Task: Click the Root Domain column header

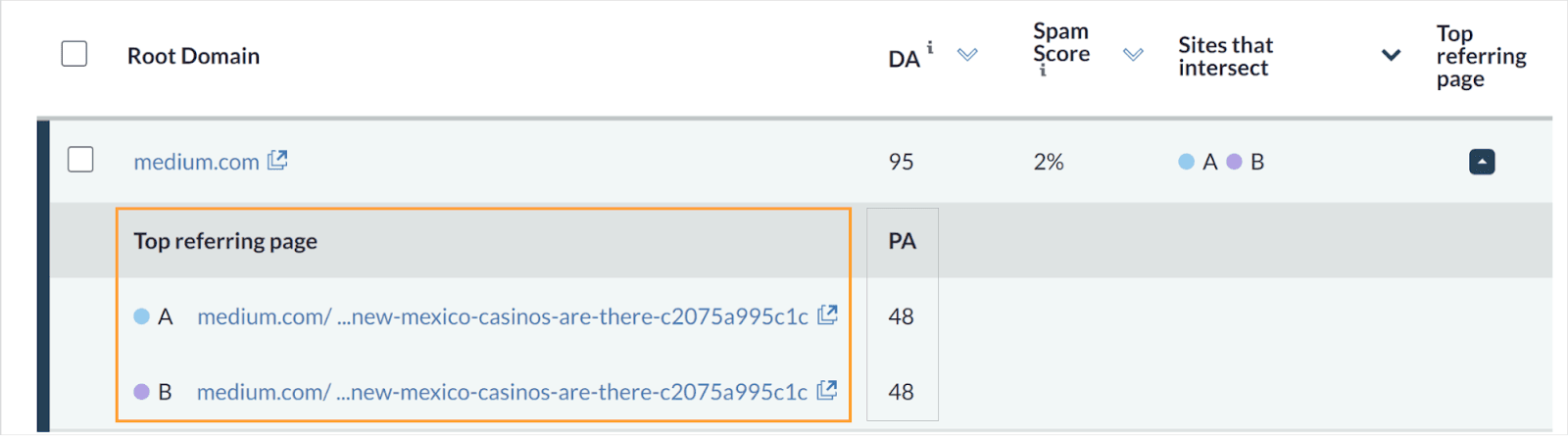Action: click(x=193, y=56)
